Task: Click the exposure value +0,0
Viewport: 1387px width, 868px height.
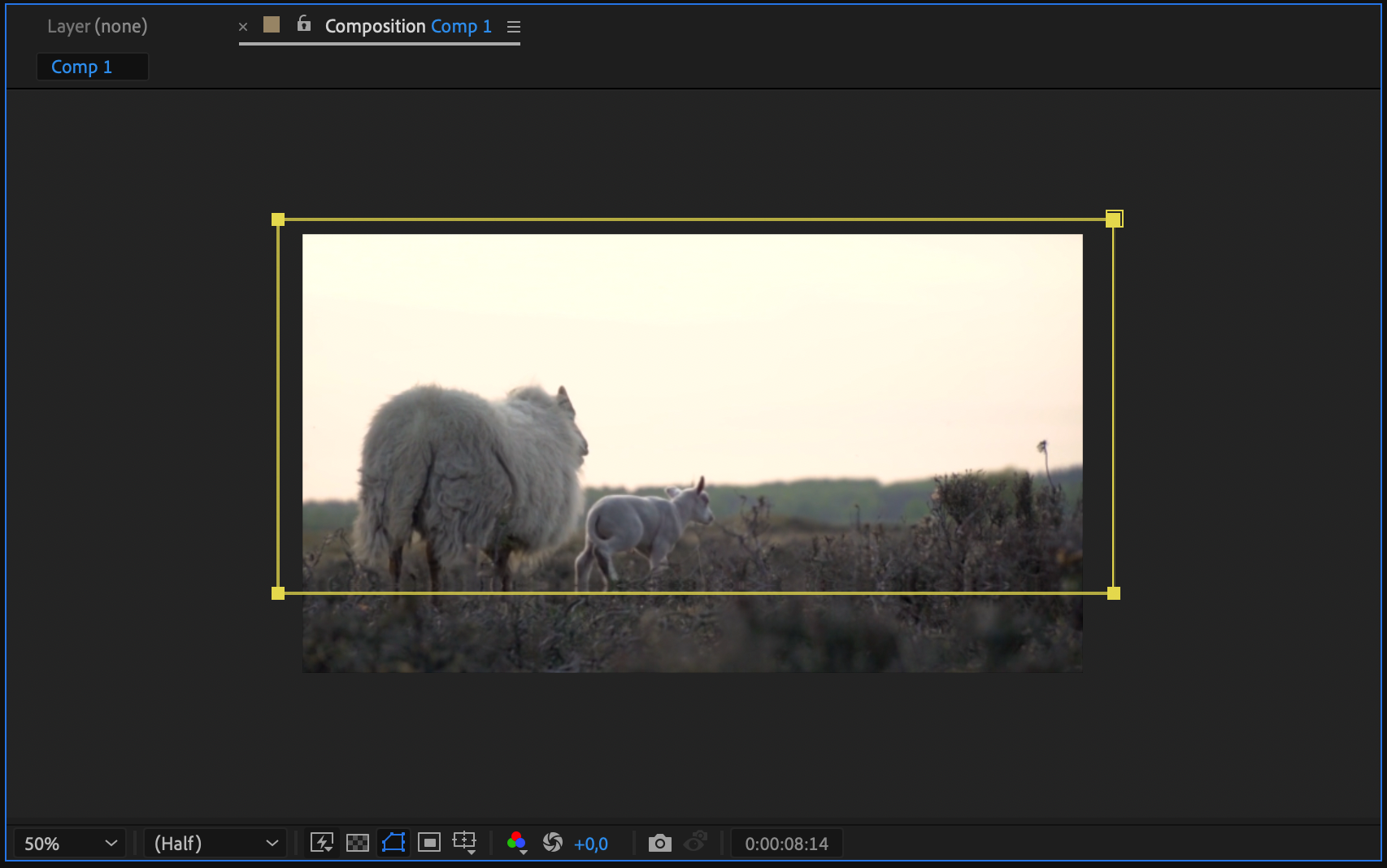Action: point(591,844)
